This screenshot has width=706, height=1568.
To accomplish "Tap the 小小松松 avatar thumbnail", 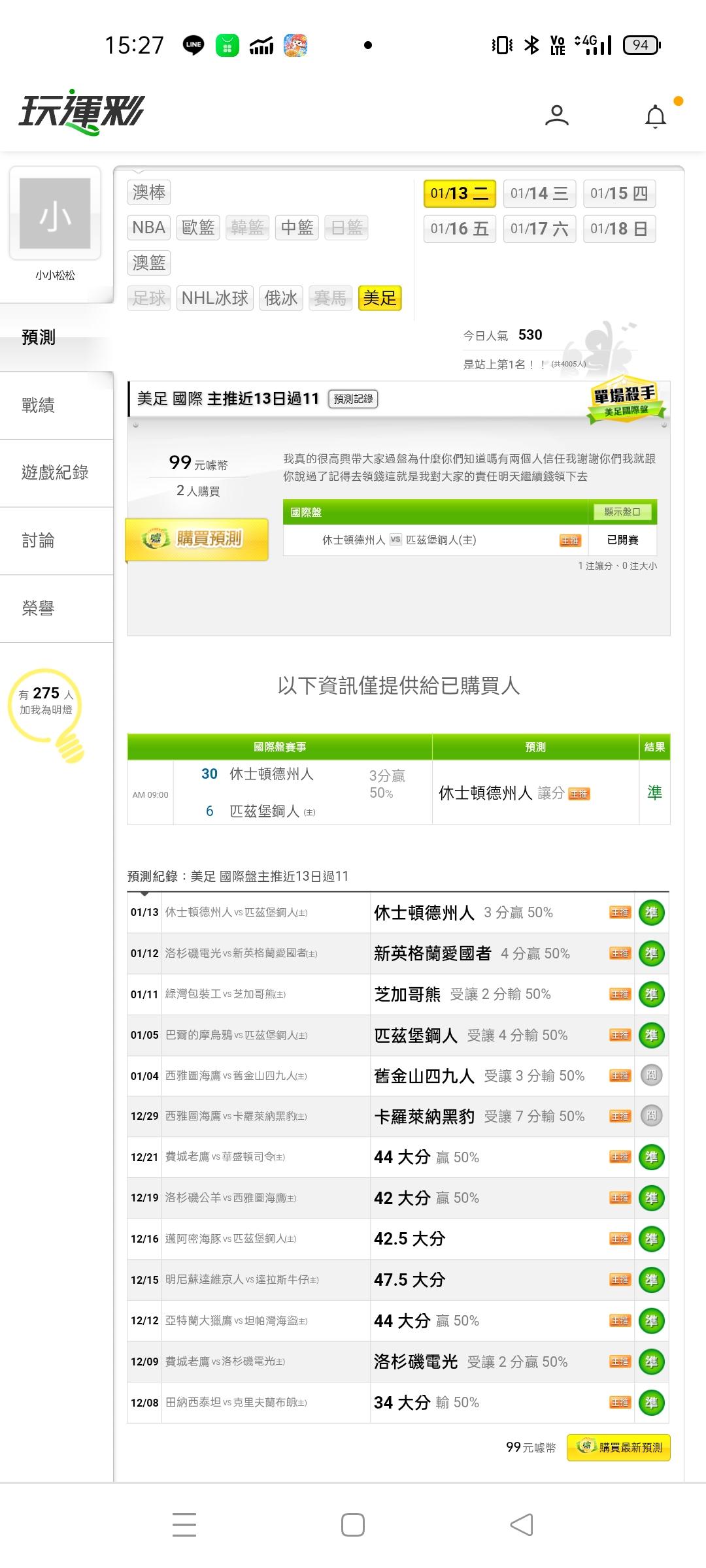I will (x=55, y=213).
